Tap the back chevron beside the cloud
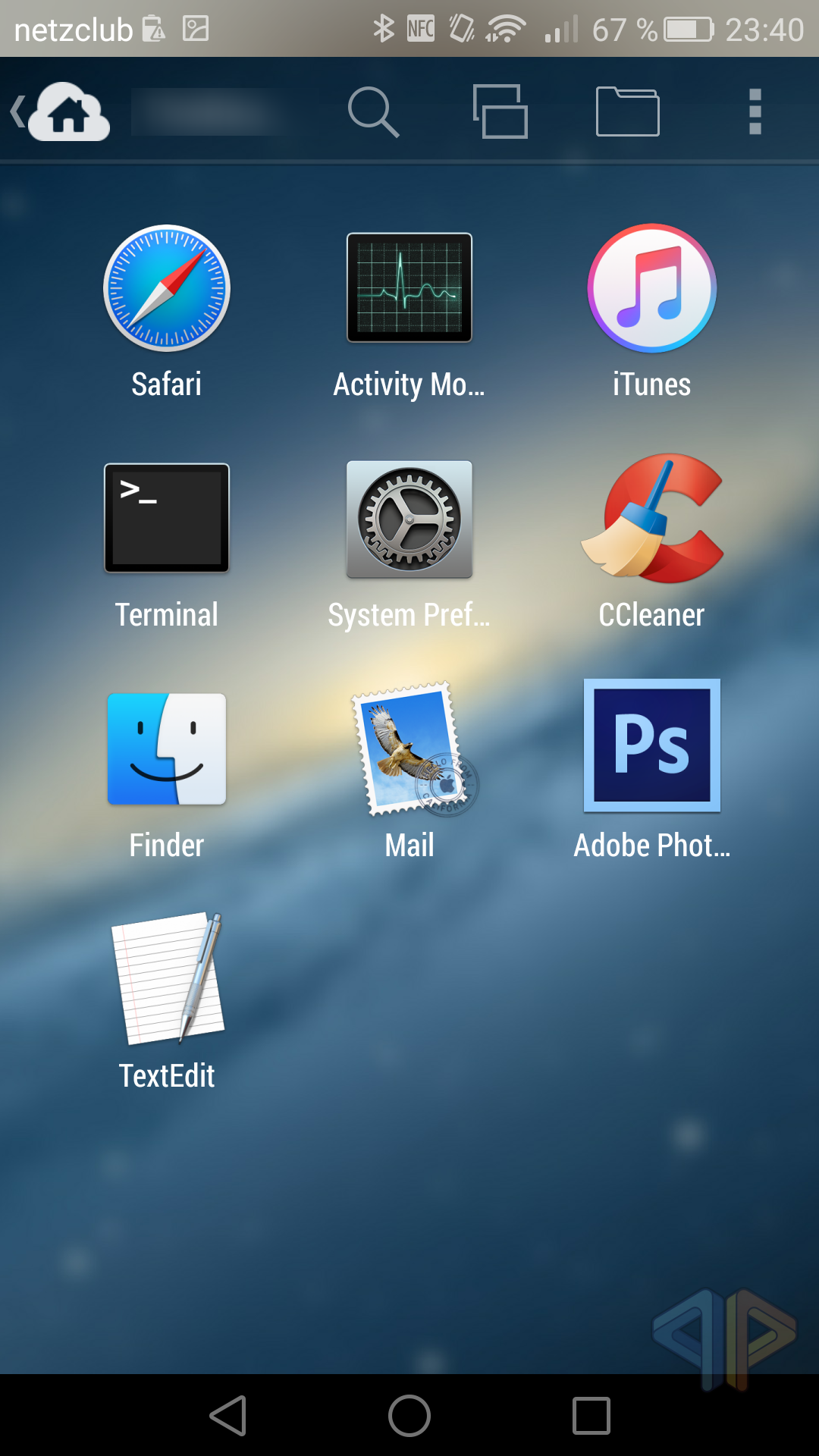This screenshot has width=819, height=1456. [17, 112]
